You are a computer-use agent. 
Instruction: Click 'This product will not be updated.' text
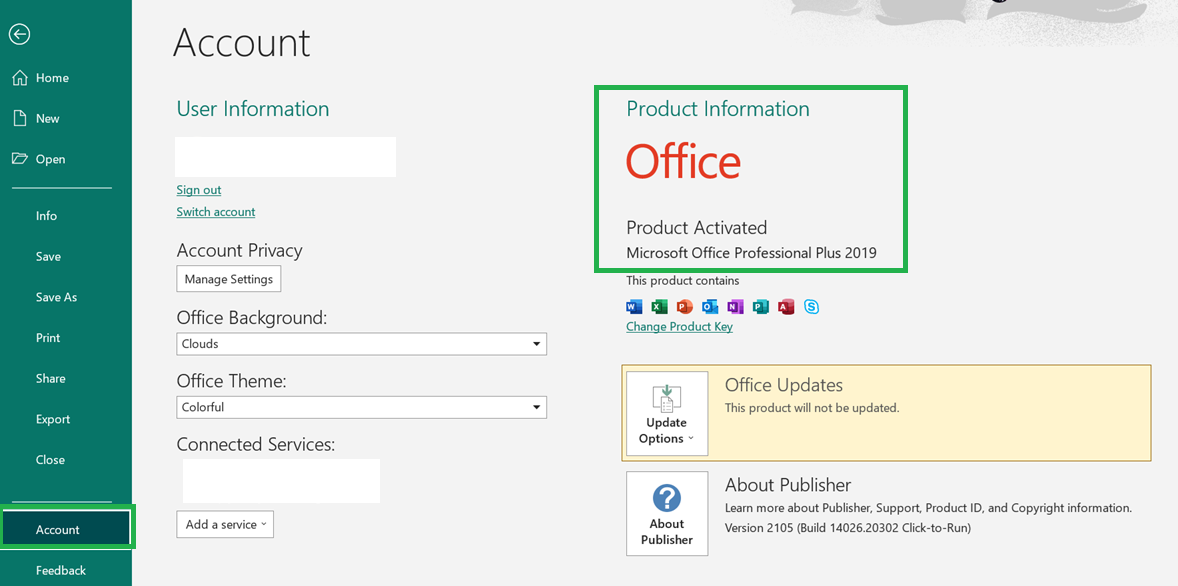[x=812, y=408]
